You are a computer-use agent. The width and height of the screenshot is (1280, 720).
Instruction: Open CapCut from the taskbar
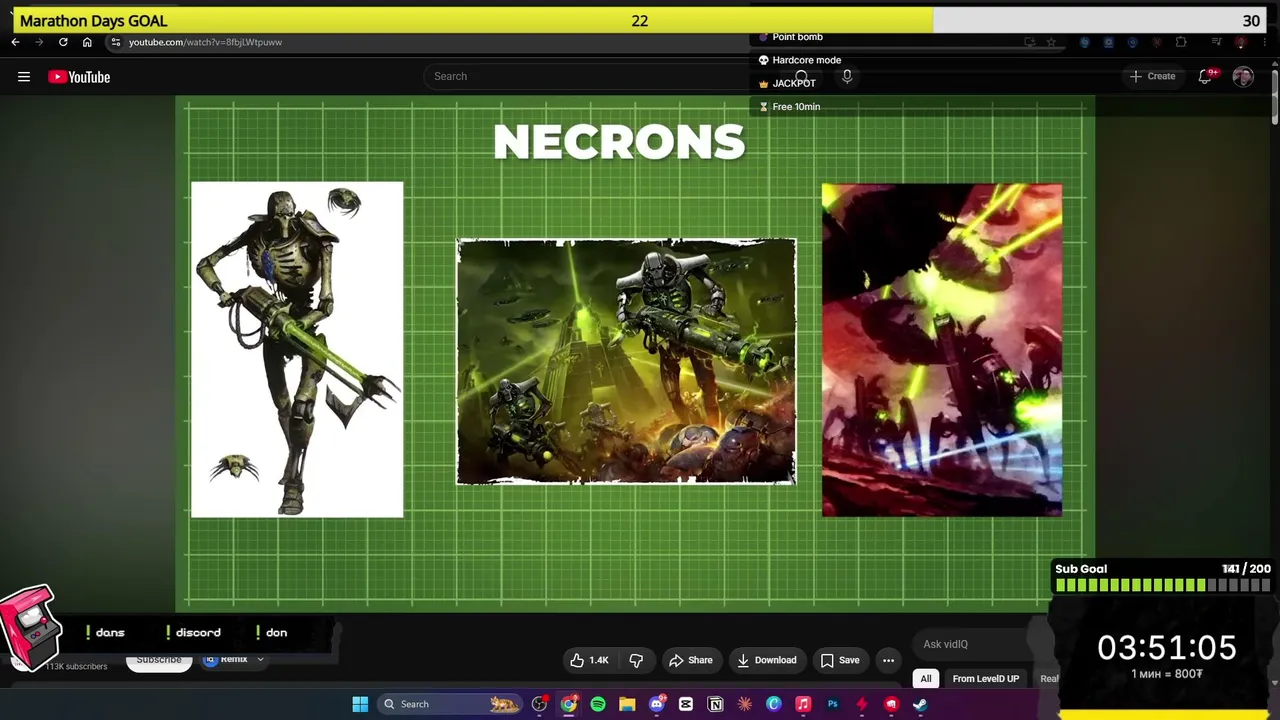[686, 704]
